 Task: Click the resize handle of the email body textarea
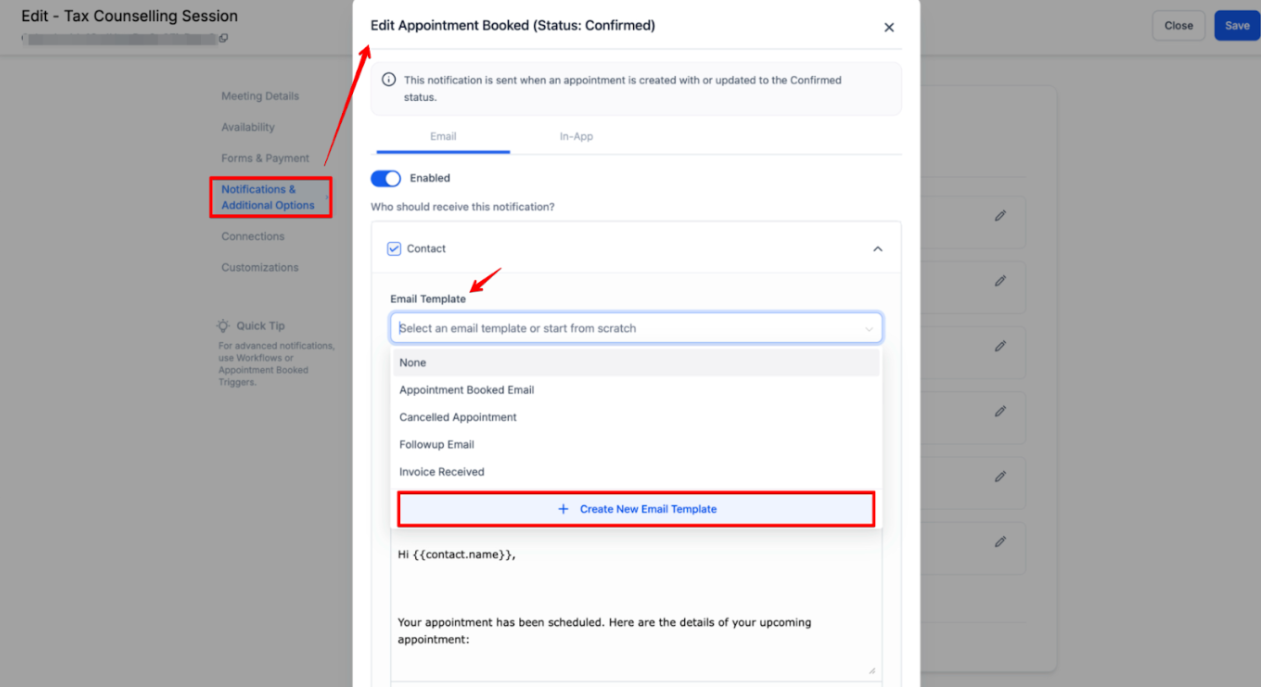(x=871, y=670)
